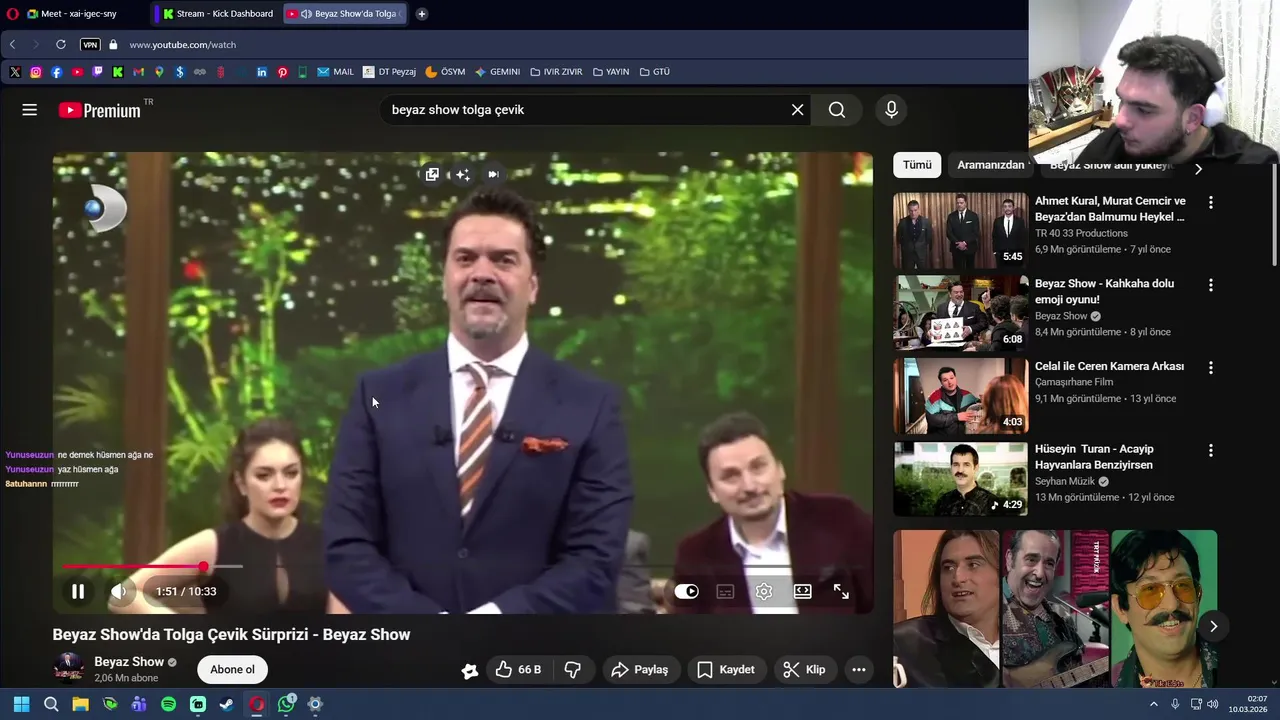Open the 'Ahmet Kural, Murat Cemcir' video thumbnail
Screen dimensions: 1280x720
coord(960,230)
